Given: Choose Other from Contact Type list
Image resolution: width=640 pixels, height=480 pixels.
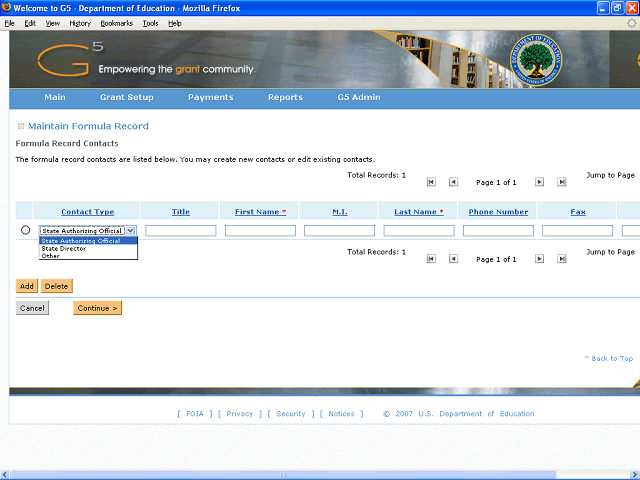Looking at the screenshot, I should [88, 256].
